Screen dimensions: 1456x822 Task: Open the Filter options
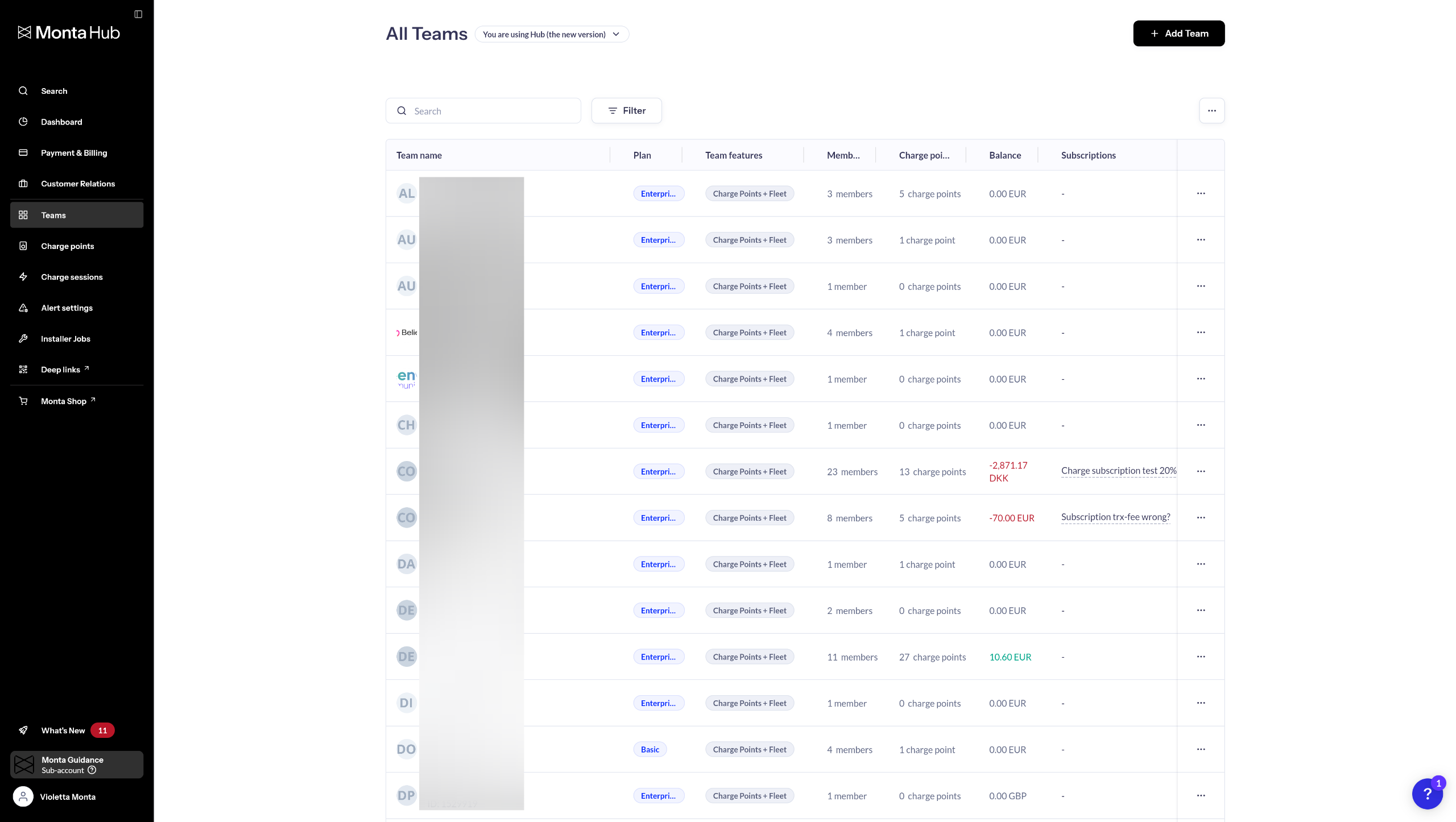[x=626, y=111]
